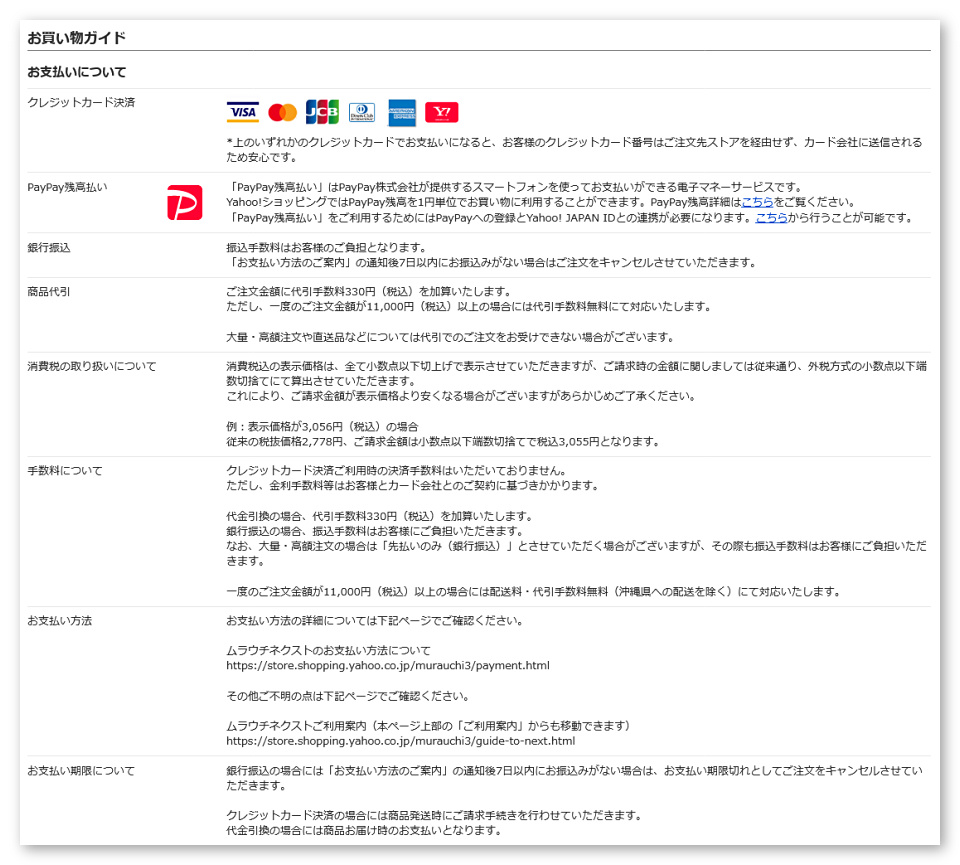Click the 手数料について row label
The width and height of the screenshot is (960, 865).
(65, 471)
